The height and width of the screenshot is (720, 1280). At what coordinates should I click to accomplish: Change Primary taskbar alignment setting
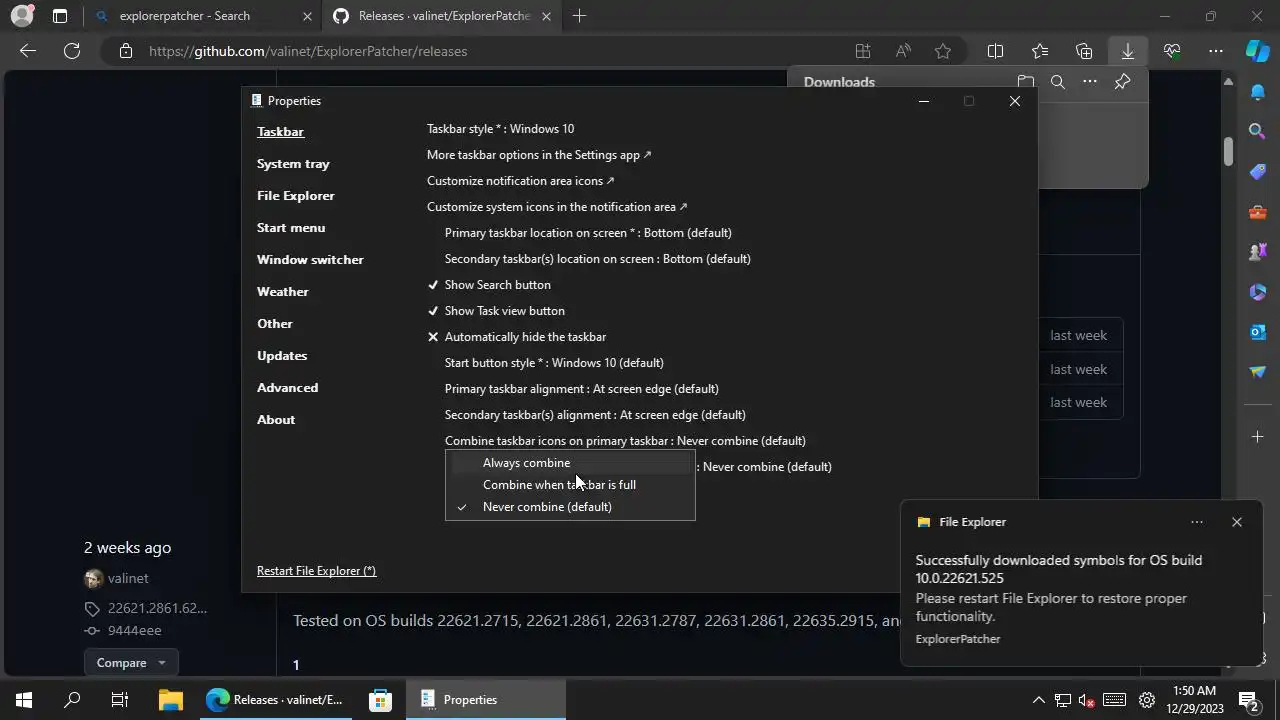(582, 389)
